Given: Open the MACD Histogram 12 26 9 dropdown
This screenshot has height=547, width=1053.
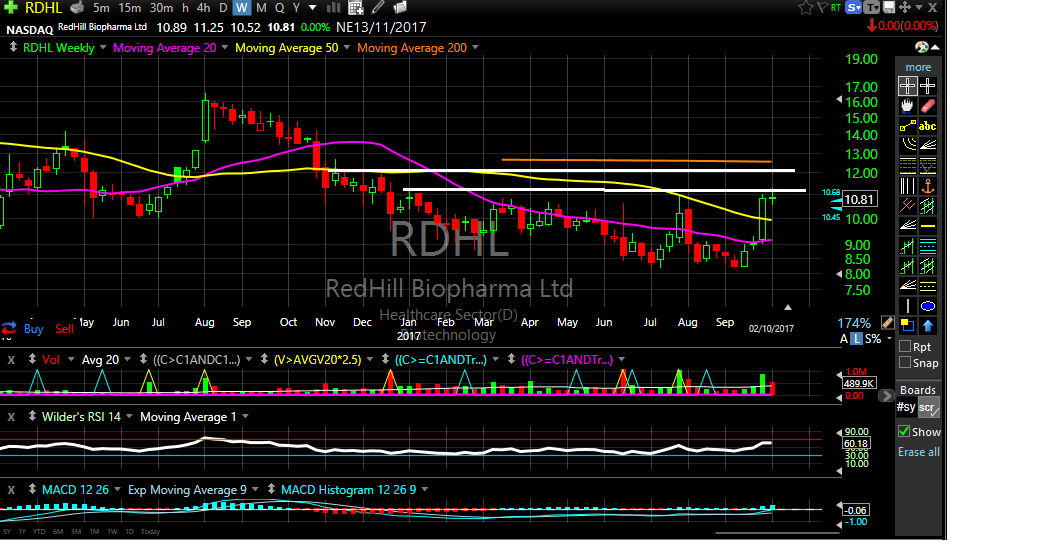Looking at the screenshot, I should coord(424,490).
